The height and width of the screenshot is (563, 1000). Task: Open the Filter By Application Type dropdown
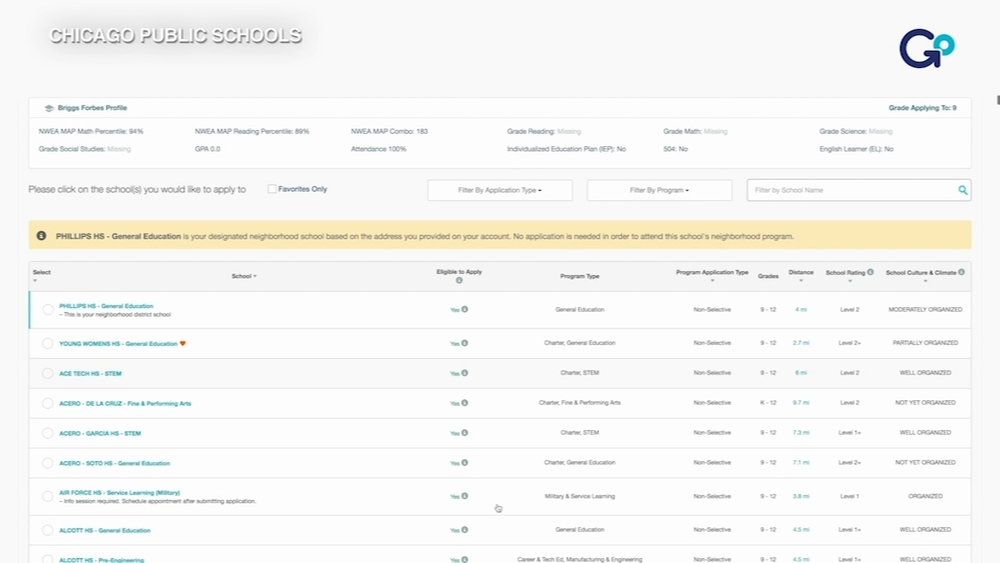point(500,190)
